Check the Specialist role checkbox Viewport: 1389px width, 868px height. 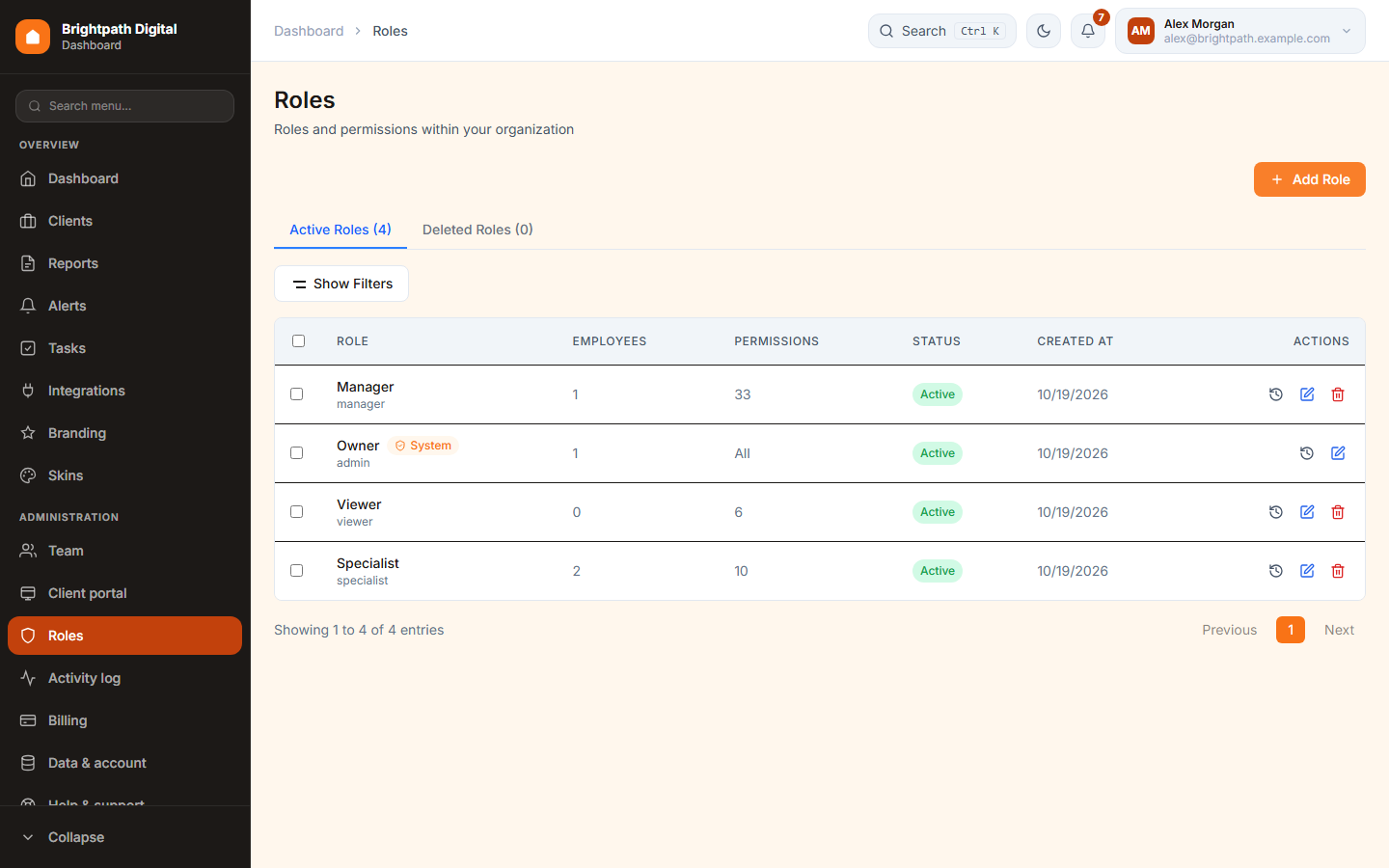coord(297,571)
